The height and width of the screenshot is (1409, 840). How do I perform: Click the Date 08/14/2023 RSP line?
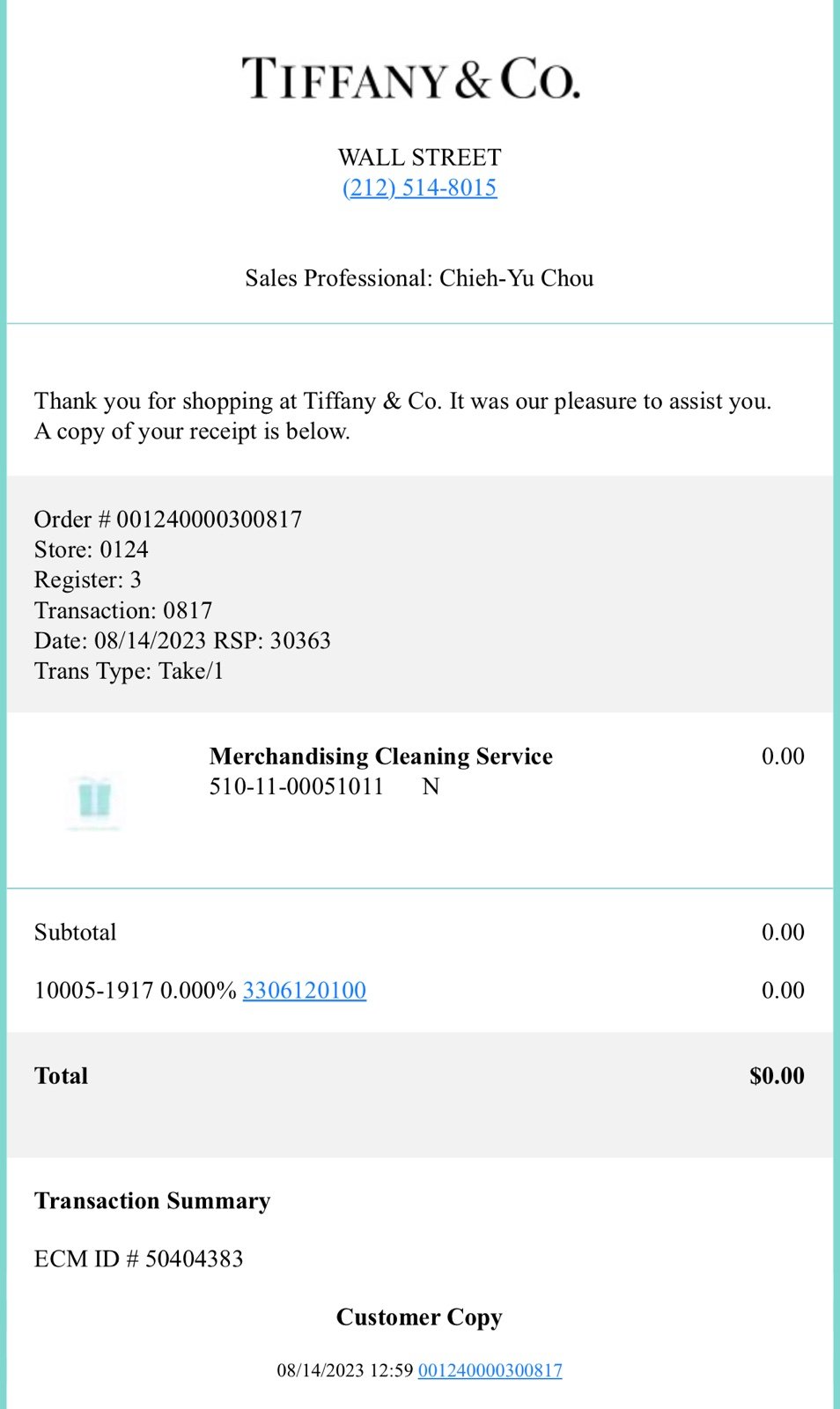[x=182, y=641]
